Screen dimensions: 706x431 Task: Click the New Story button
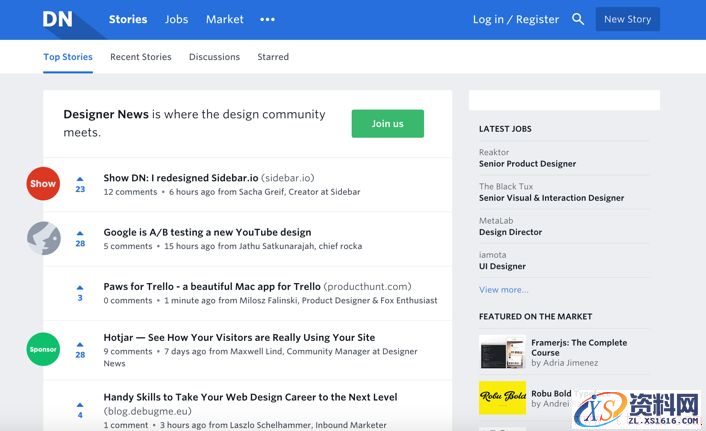click(627, 19)
